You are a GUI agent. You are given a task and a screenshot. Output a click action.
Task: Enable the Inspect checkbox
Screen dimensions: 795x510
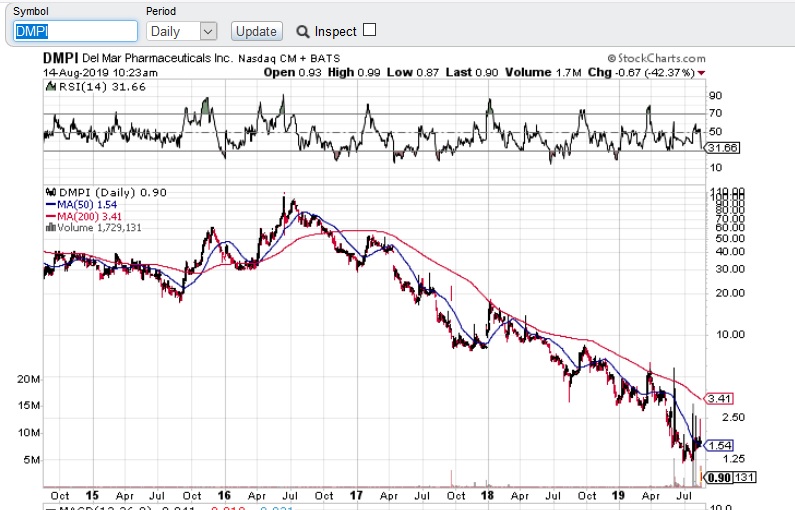(370, 30)
